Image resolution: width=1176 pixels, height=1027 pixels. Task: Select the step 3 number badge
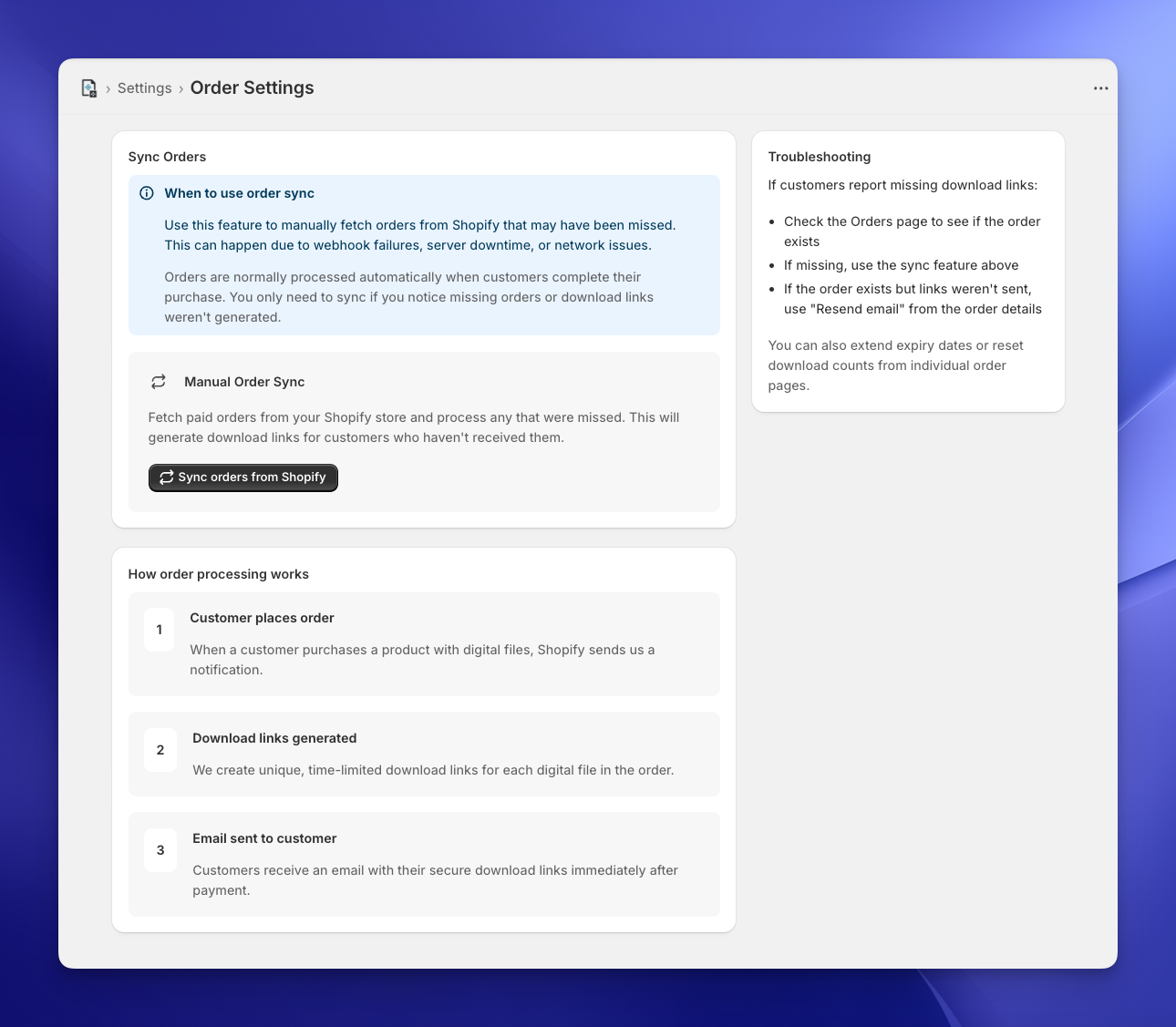pos(160,850)
